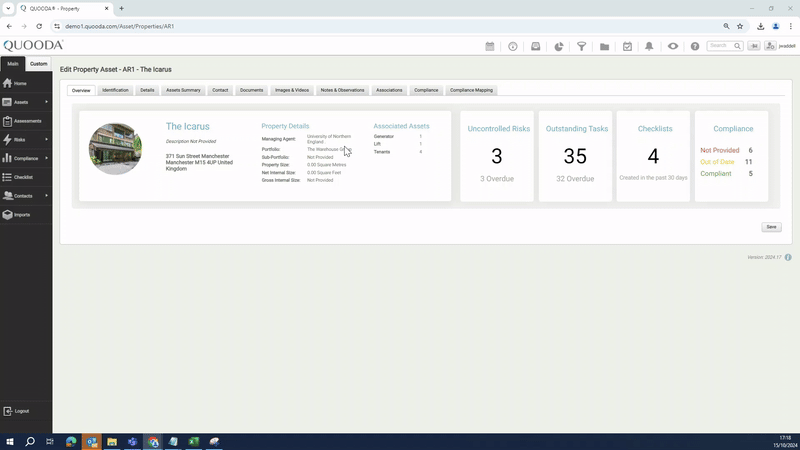This screenshot has height=450, width=800.
Task: Click the Checklists card showing 4
Action: coord(653,156)
